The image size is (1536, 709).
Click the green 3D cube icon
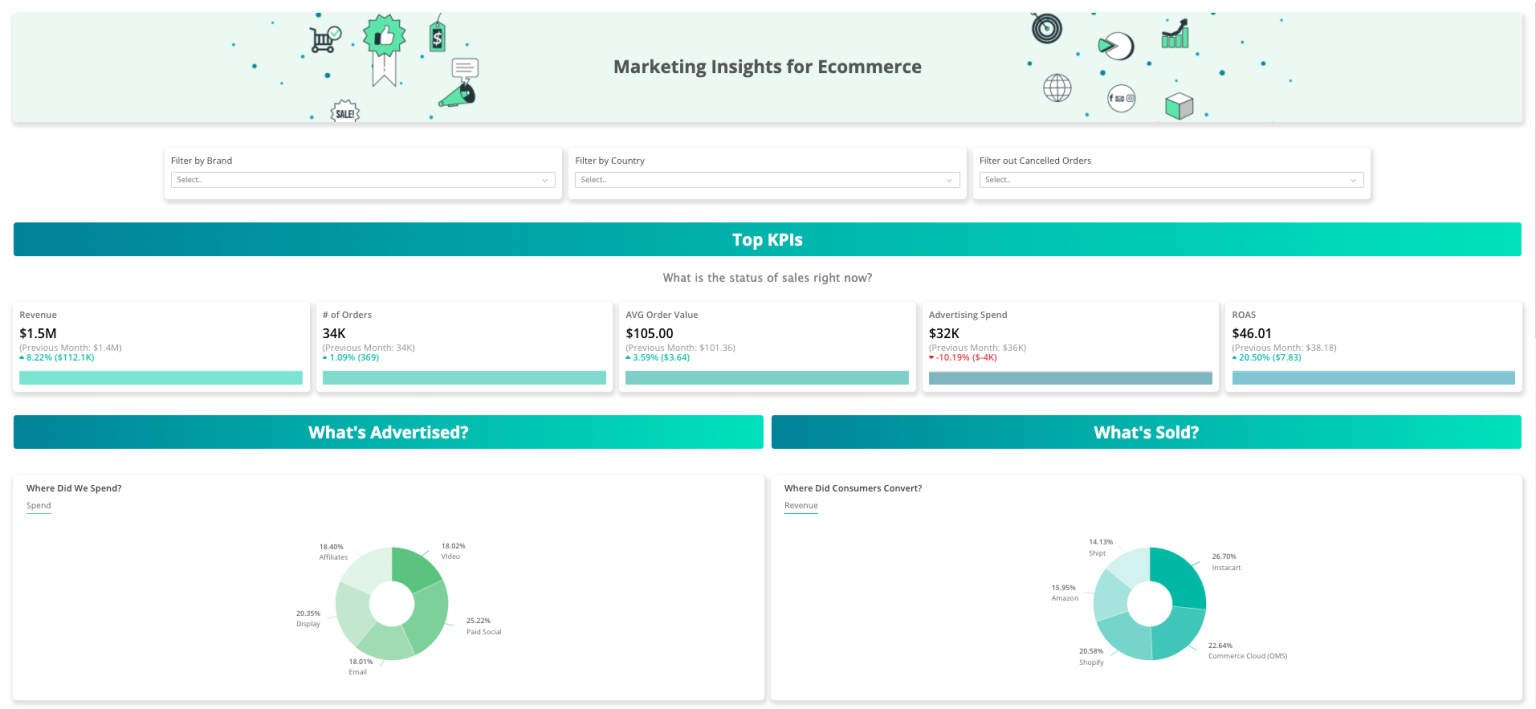(1179, 104)
